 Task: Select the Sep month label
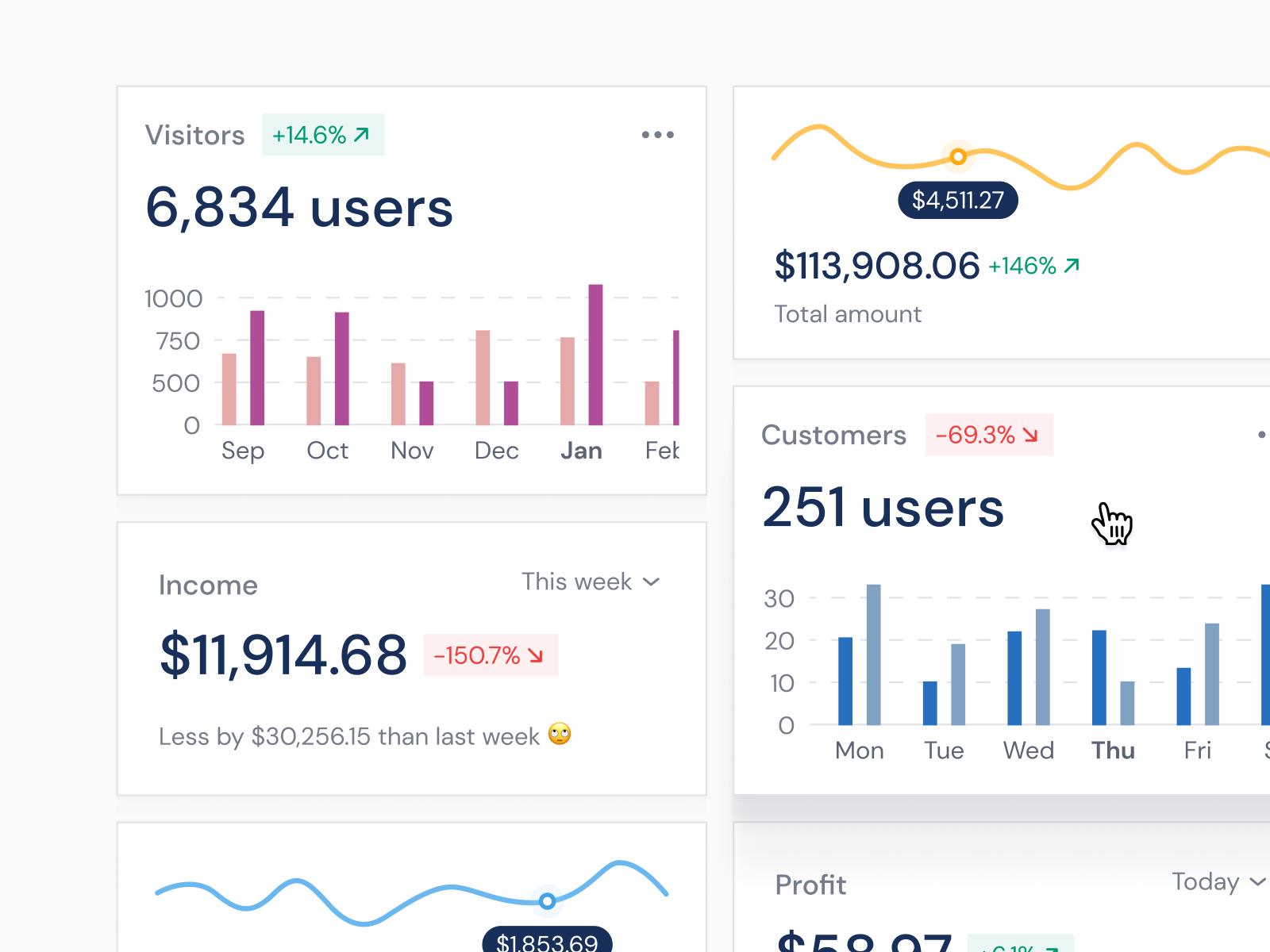[x=243, y=451]
